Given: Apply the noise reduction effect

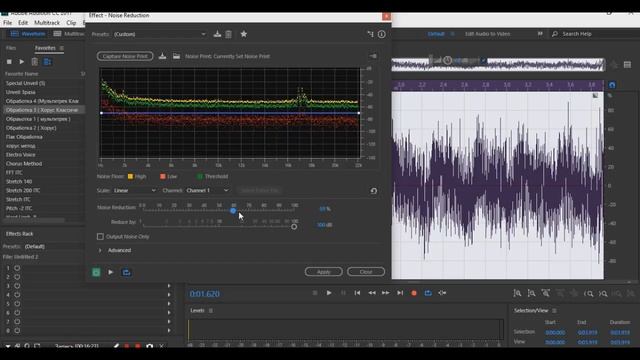Looking at the screenshot, I should click(x=323, y=272).
